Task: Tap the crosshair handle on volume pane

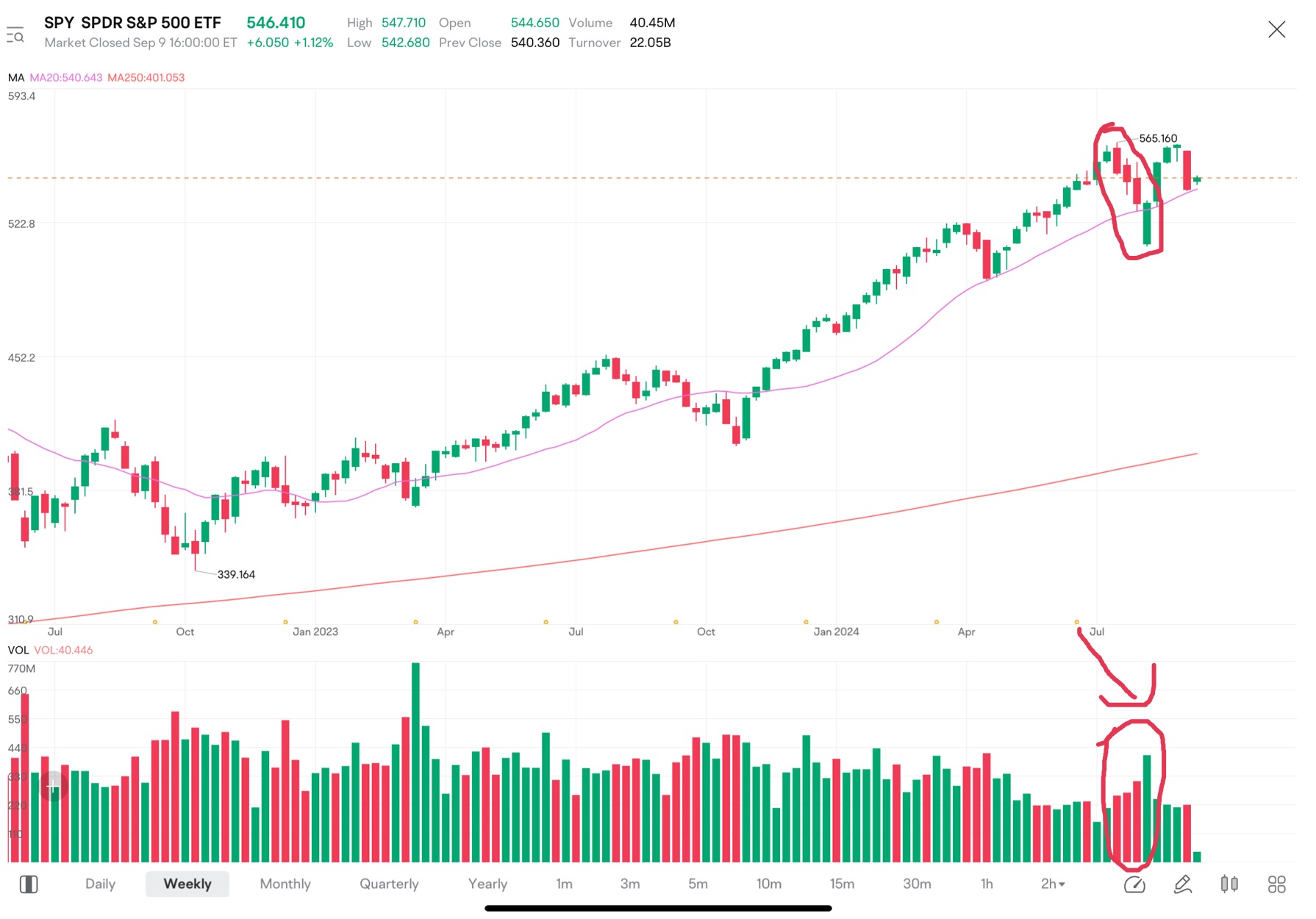Action: tap(53, 787)
